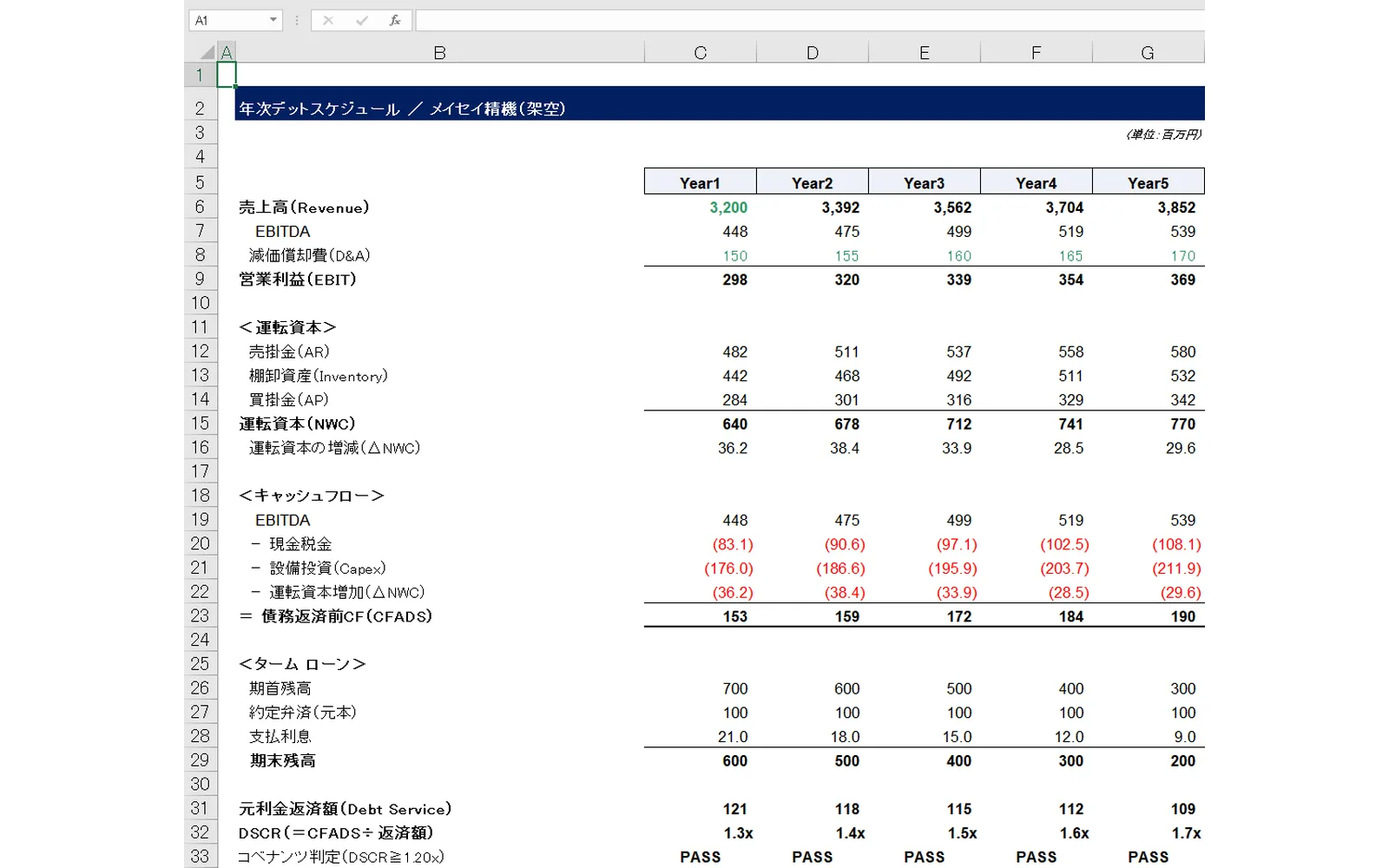Image resolution: width=1389 pixels, height=868 pixels.
Task: Click the 棚卸資産(Inventory) label
Action: point(319,376)
